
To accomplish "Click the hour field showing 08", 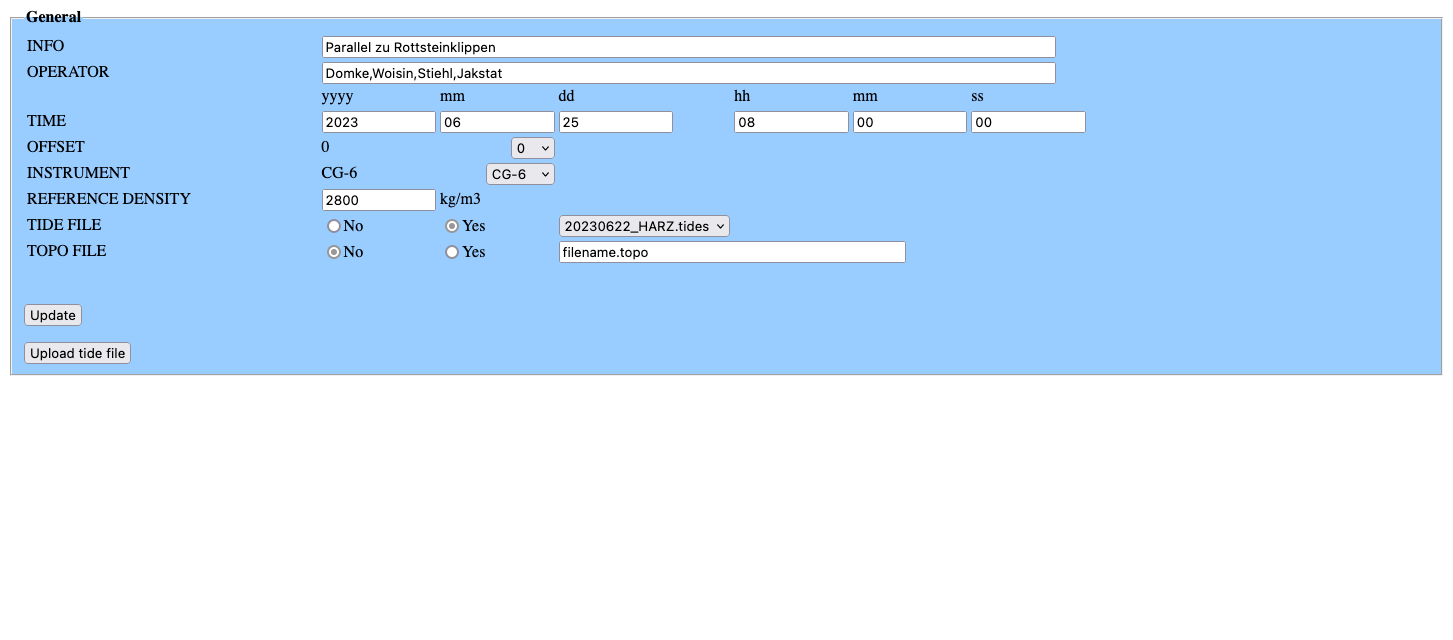I will point(790,122).
